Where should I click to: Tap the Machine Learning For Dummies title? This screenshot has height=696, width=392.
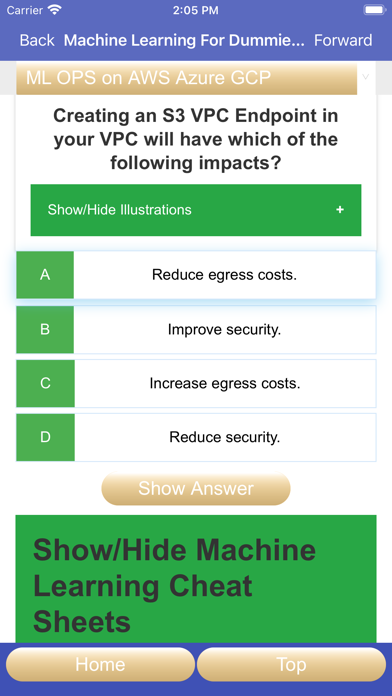(184, 40)
